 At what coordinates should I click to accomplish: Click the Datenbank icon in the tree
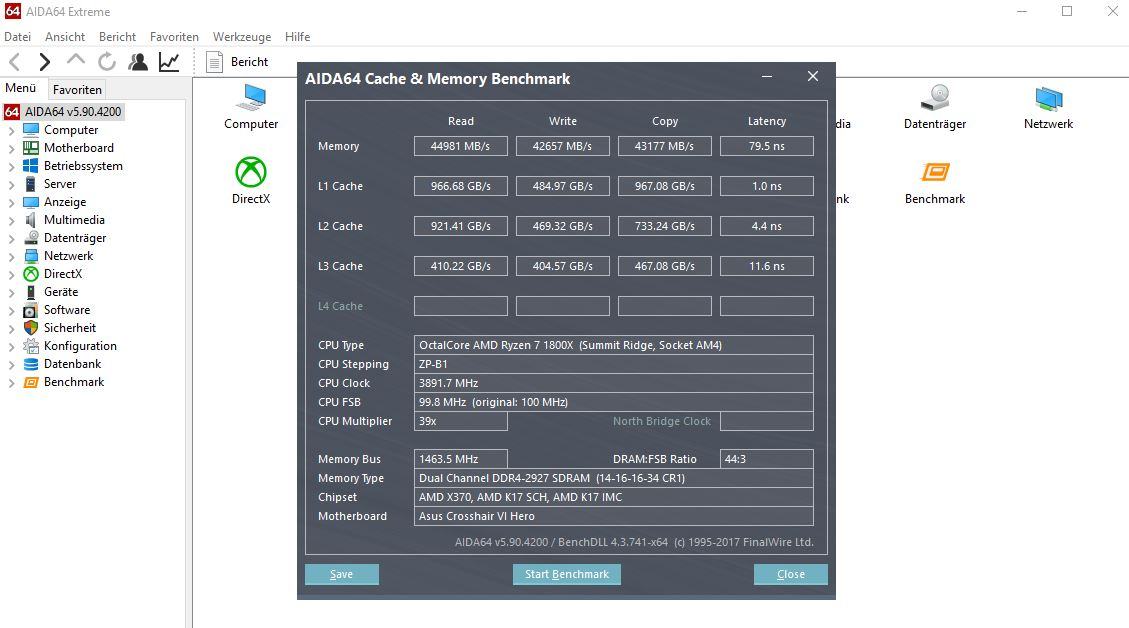click(x=31, y=364)
